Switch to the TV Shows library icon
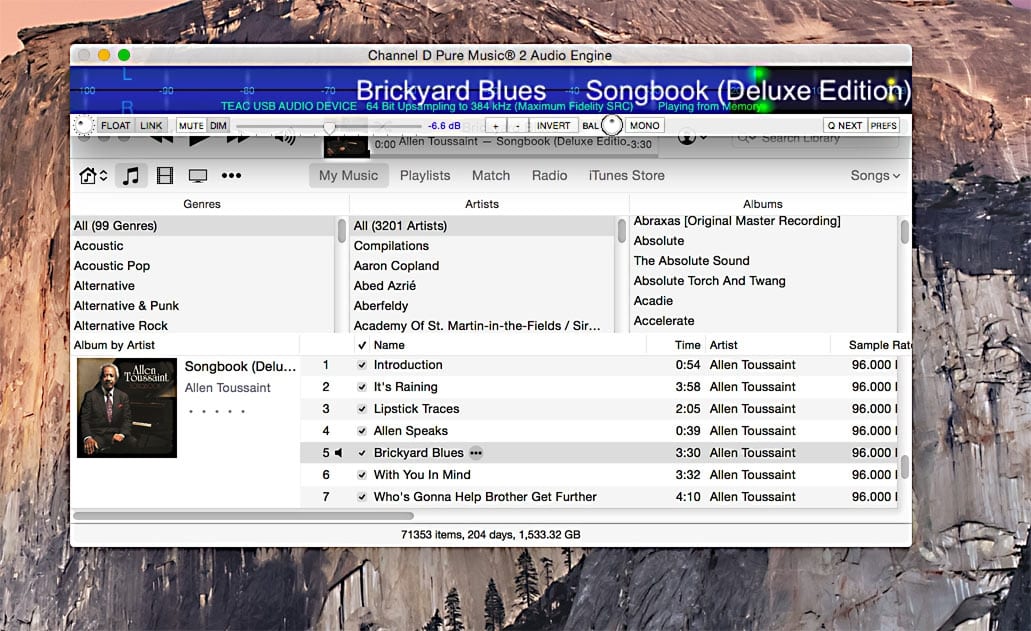The image size is (1031, 631). (198, 175)
